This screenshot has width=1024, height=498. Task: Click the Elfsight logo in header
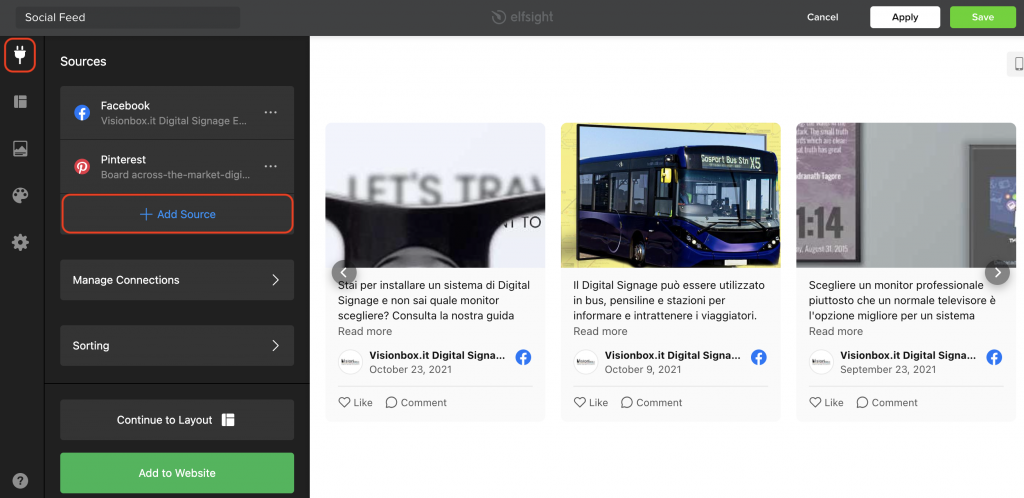coord(522,17)
